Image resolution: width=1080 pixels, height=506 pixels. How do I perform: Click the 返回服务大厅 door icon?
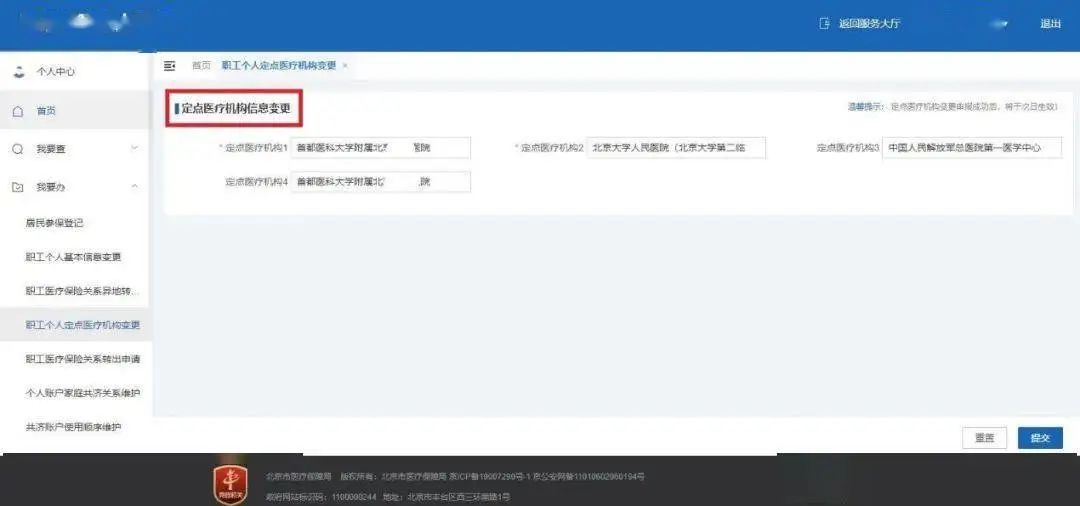point(825,24)
